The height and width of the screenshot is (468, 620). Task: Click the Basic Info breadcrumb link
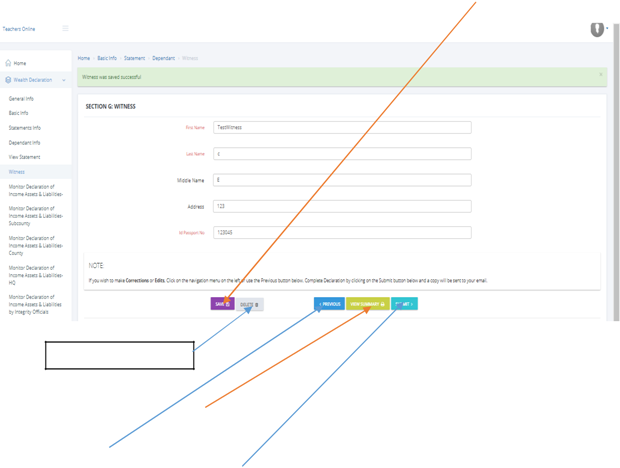pyautogui.click(x=107, y=58)
